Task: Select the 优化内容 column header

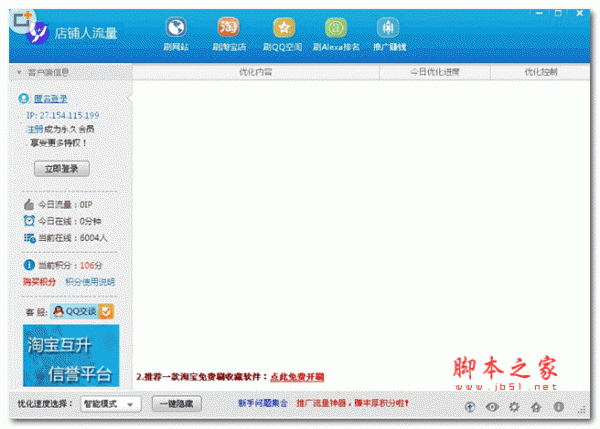Action: tap(256, 72)
